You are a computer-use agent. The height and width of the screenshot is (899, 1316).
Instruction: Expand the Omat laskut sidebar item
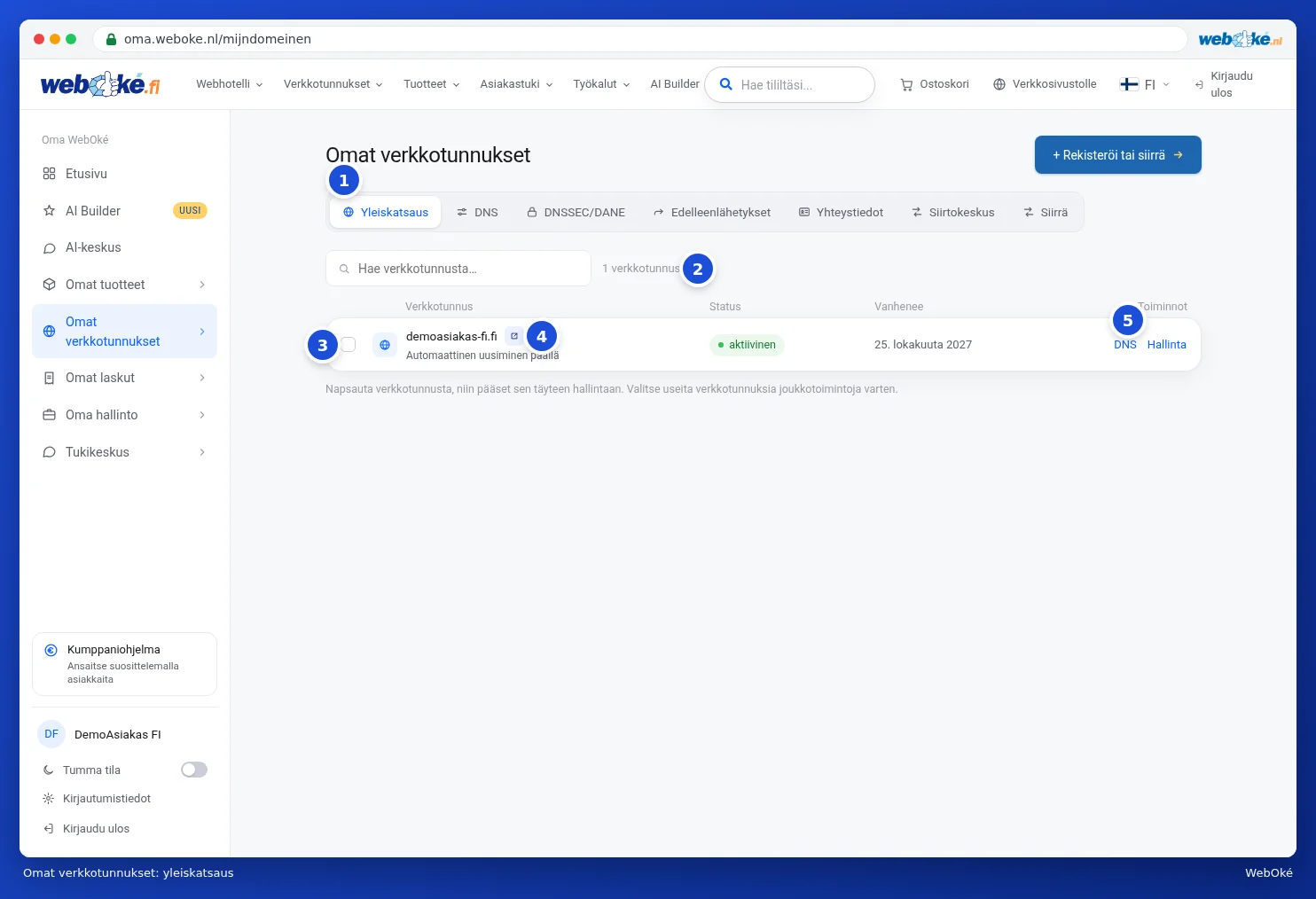tap(124, 378)
